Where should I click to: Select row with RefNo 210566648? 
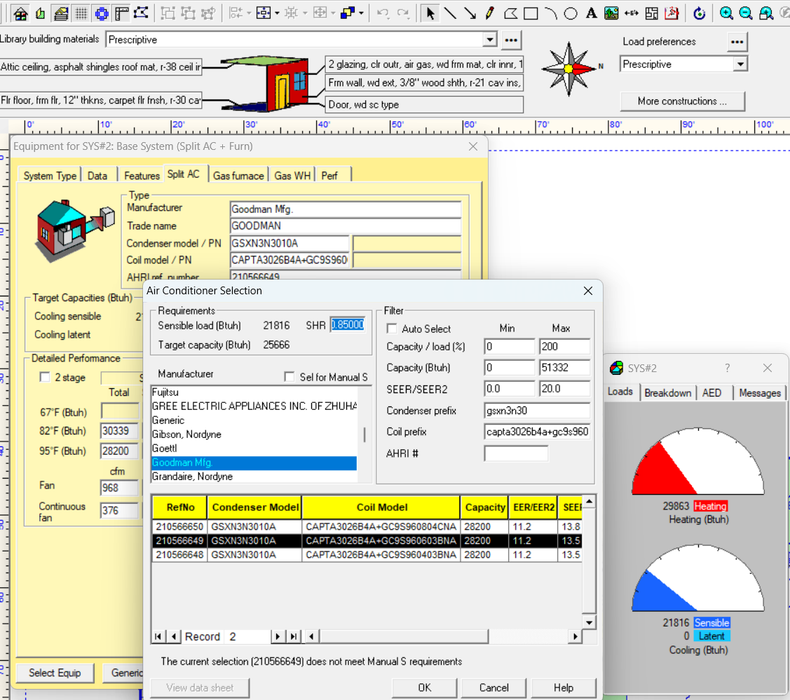click(x=367, y=555)
